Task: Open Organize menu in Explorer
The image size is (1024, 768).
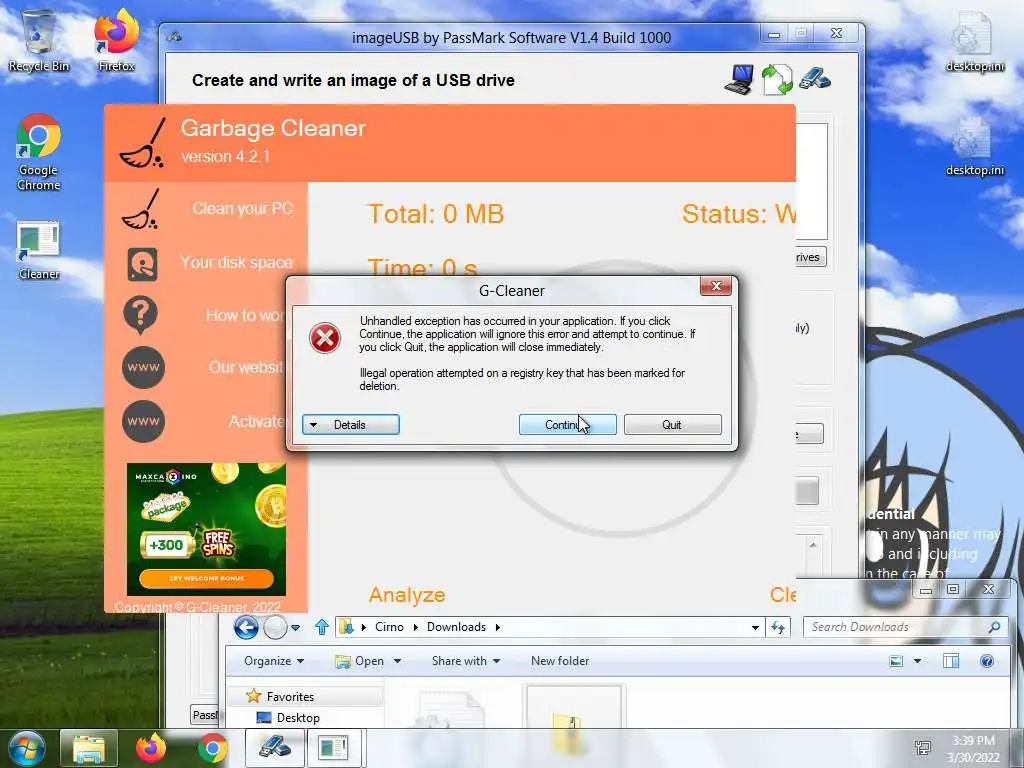Action: pos(274,661)
